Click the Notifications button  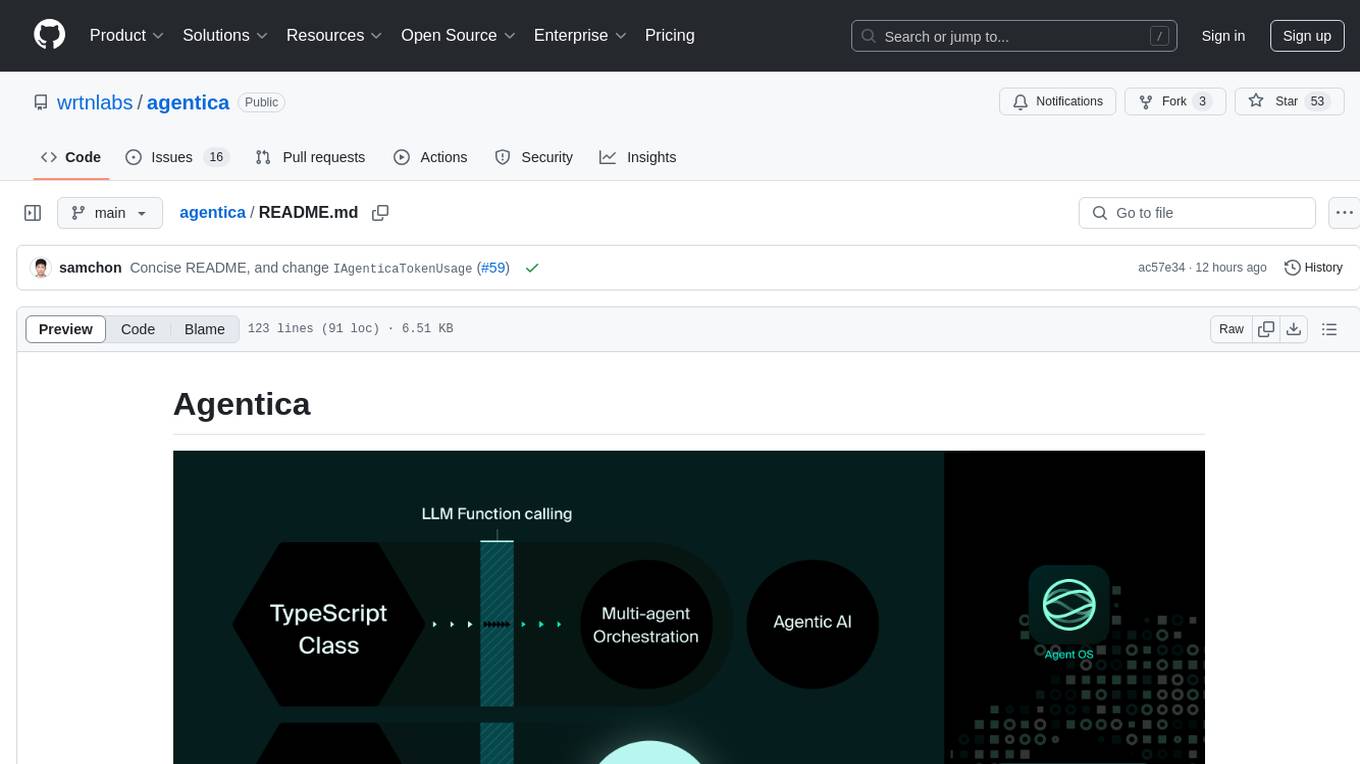pyautogui.click(x=1057, y=101)
